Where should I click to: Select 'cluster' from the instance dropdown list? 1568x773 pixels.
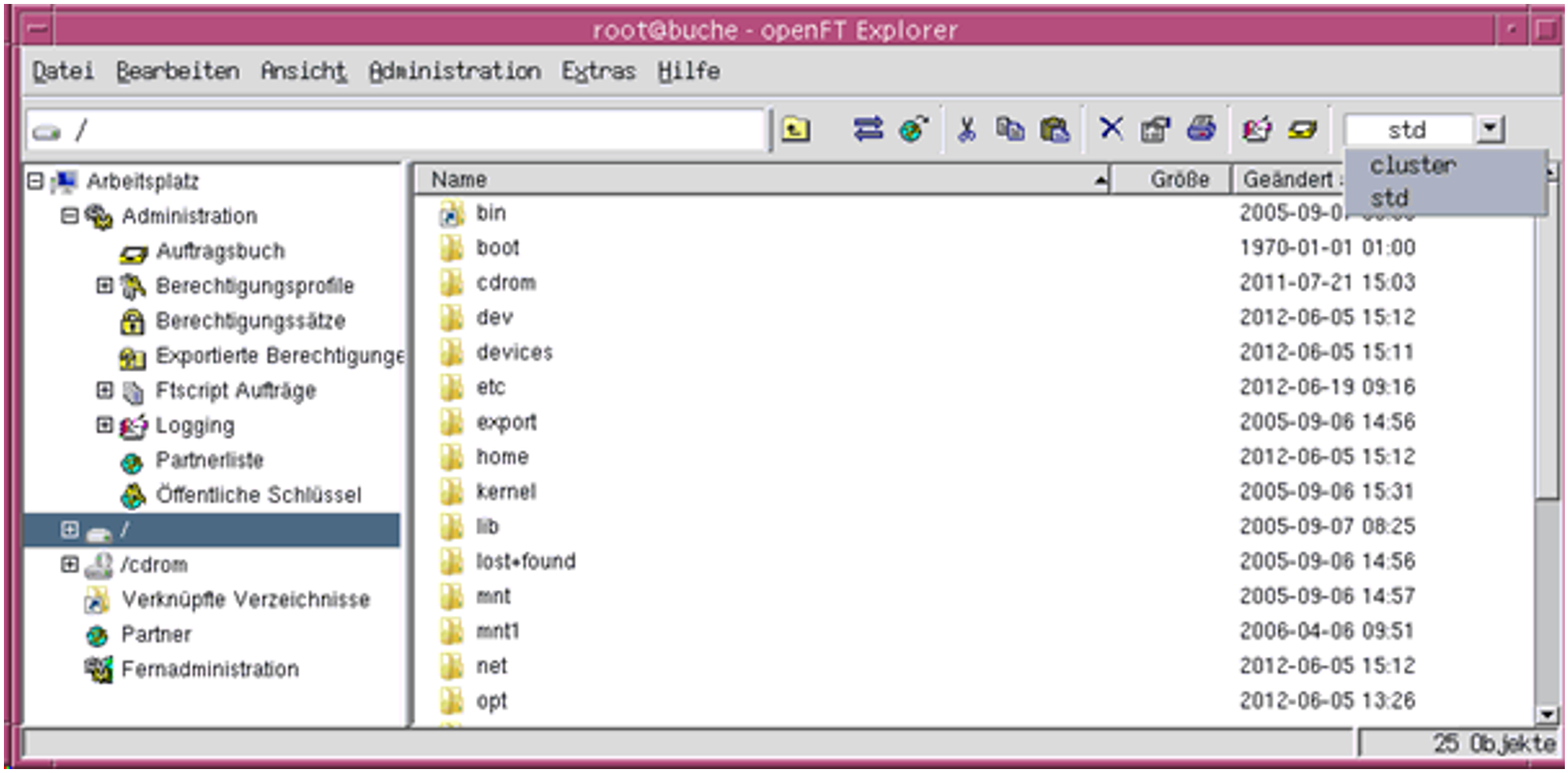[x=1412, y=166]
